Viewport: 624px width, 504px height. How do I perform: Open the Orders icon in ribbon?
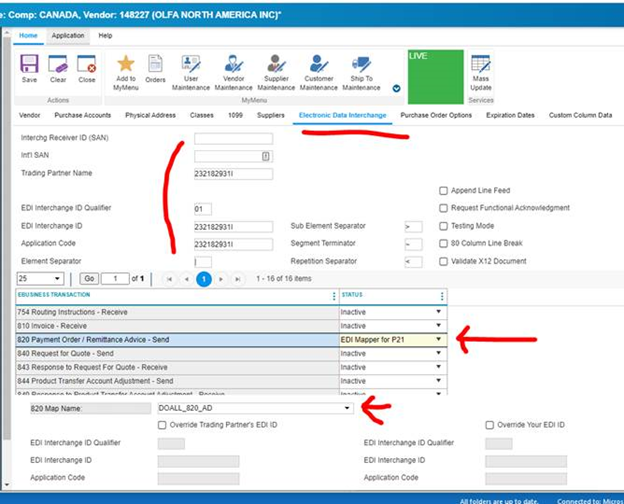click(156, 65)
